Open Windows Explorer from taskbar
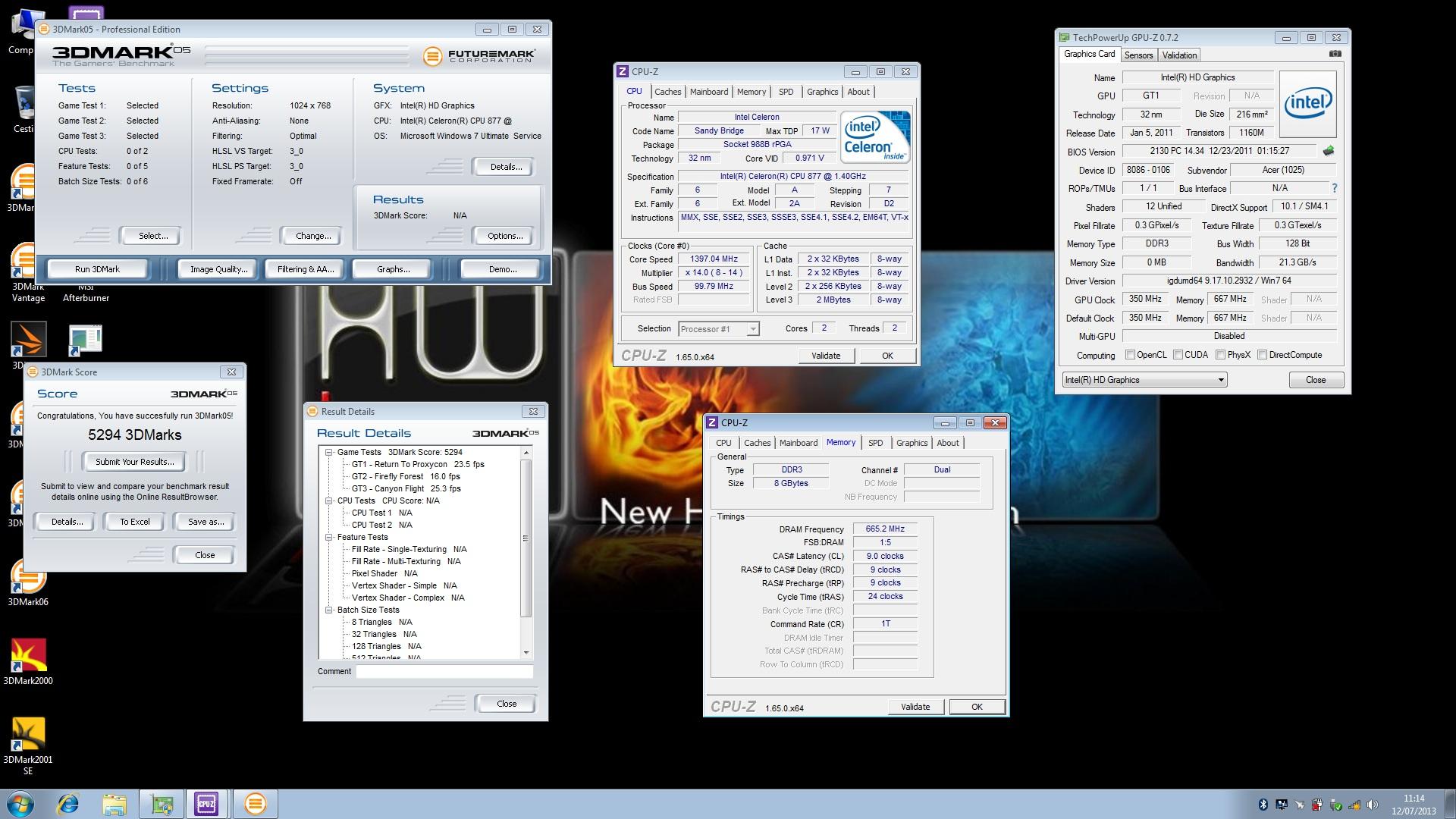Screen dimensions: 1456x819 [115, 804]
